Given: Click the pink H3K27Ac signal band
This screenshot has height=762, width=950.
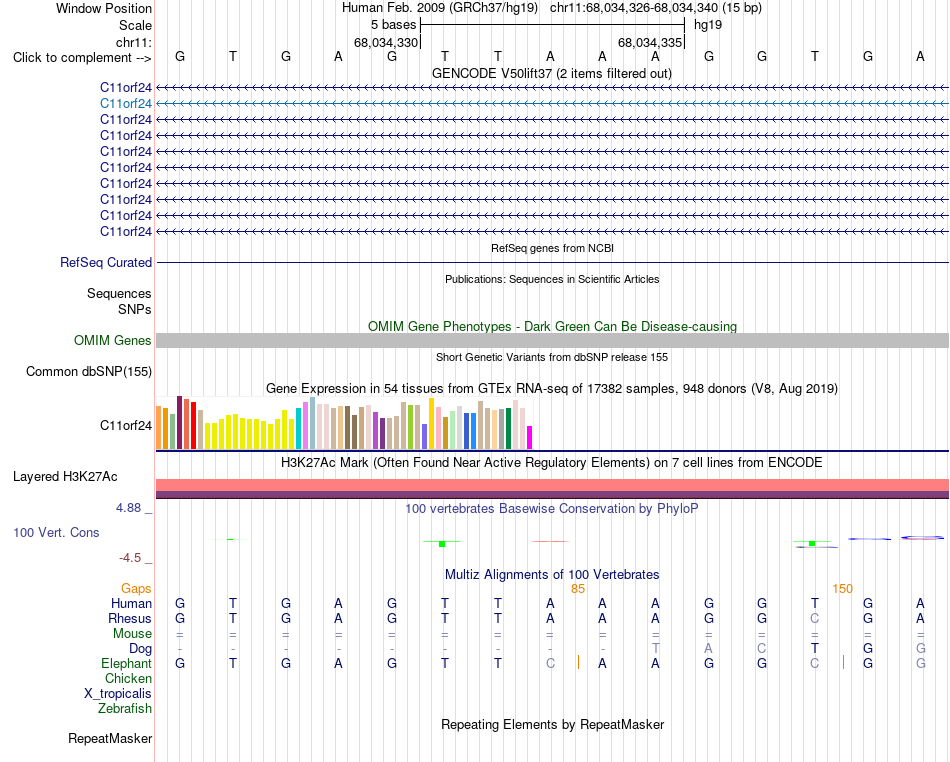Looking at the screenshot, I should coord(552,485).
